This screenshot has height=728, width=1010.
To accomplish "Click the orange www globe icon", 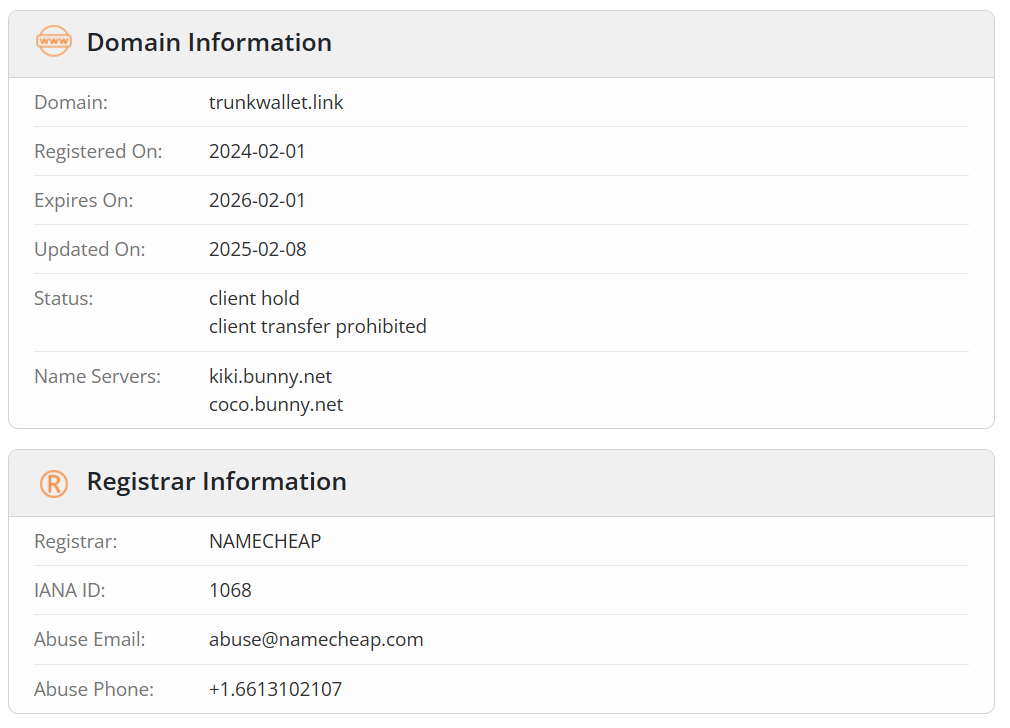I will click(x=53, y=41).
